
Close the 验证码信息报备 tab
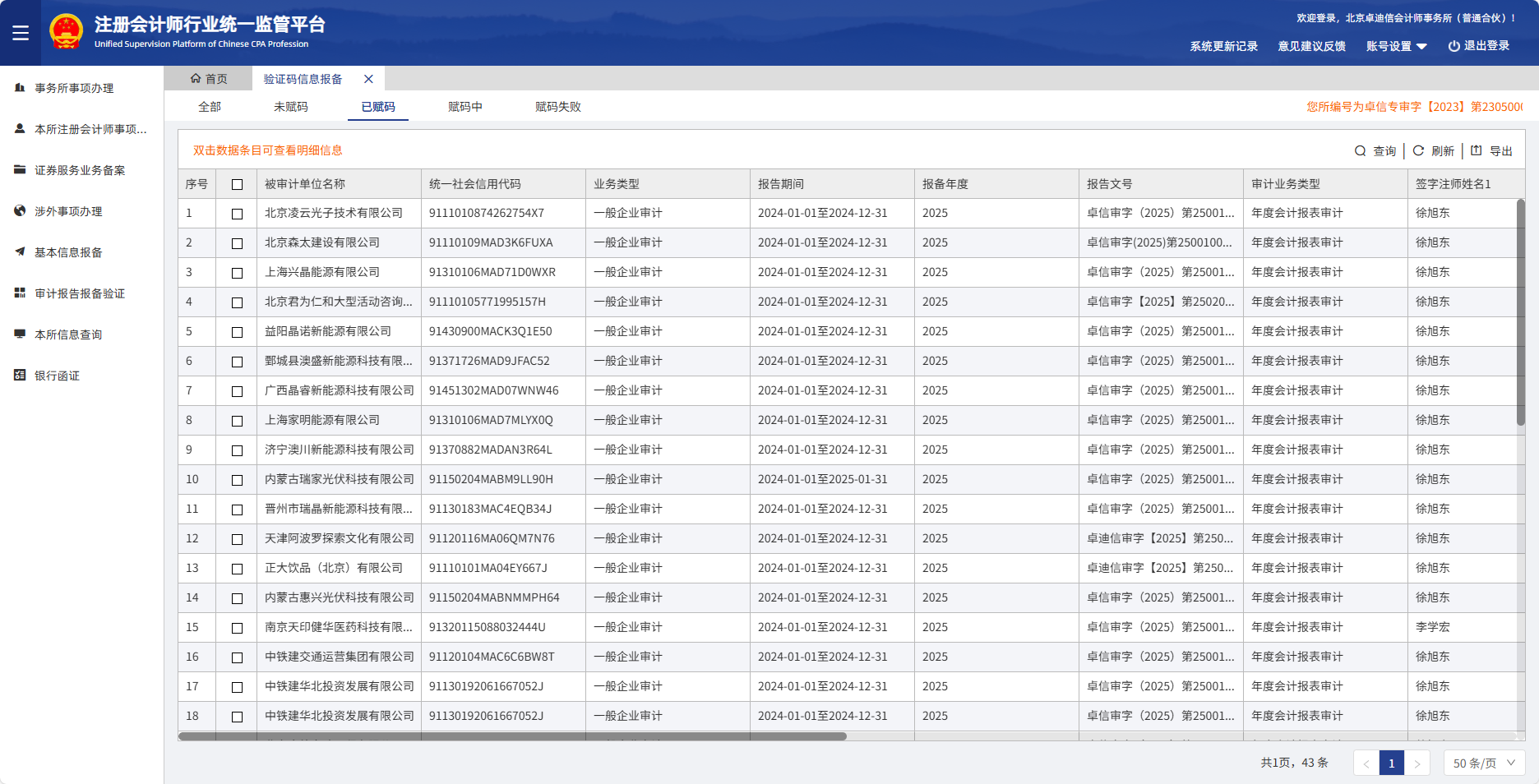368,79
